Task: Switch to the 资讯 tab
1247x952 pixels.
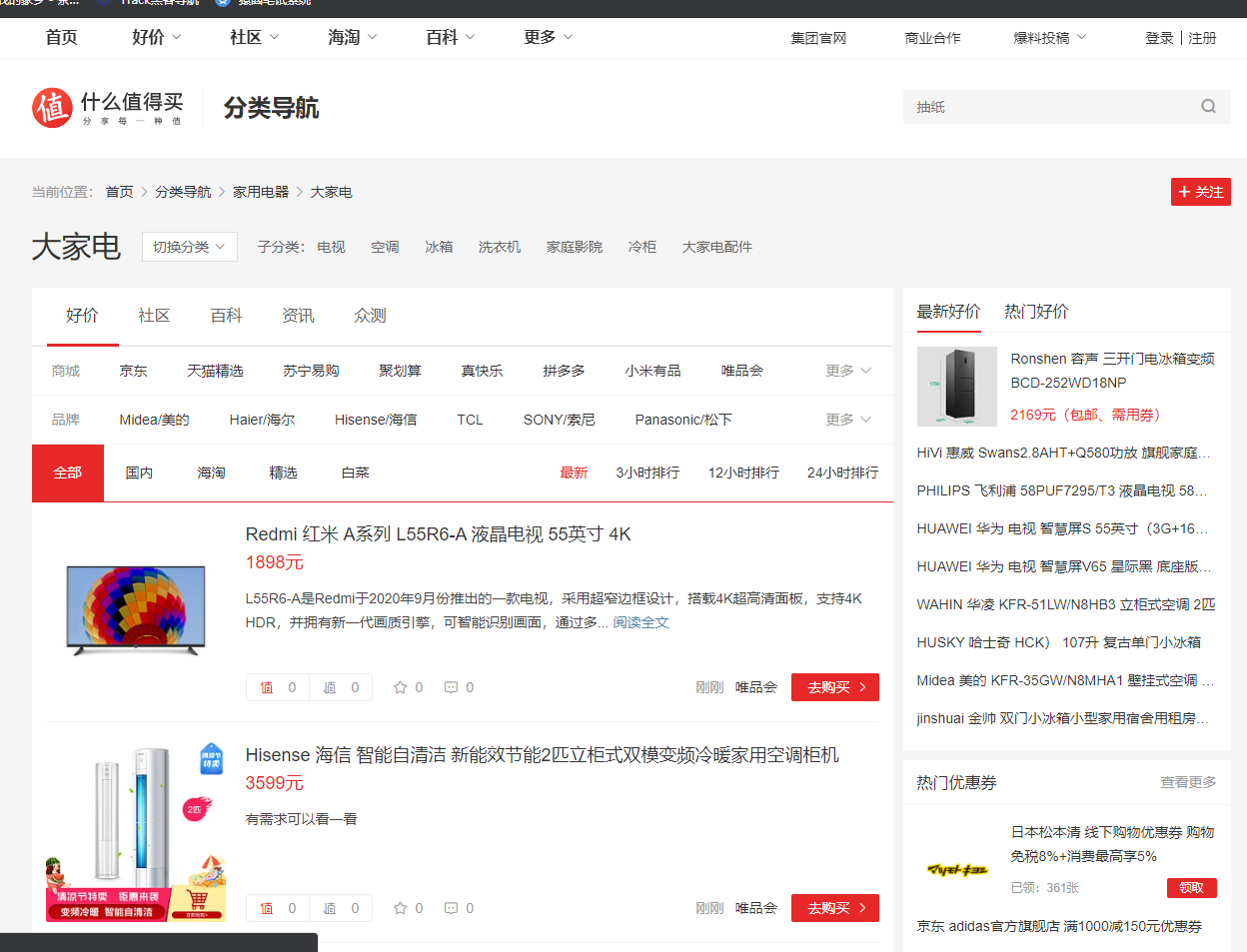Action: [298, 316]
